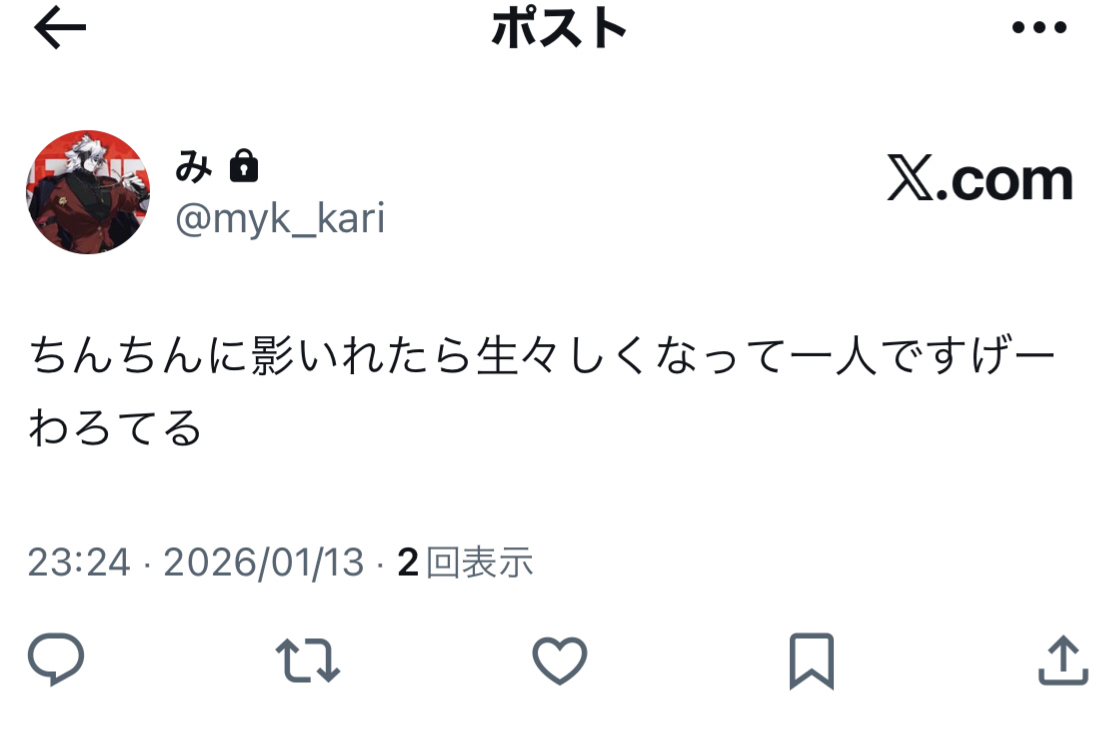Click the bold number 2 in views
The width and height of the screenshot is (1110, 732).
coord(408,564)
